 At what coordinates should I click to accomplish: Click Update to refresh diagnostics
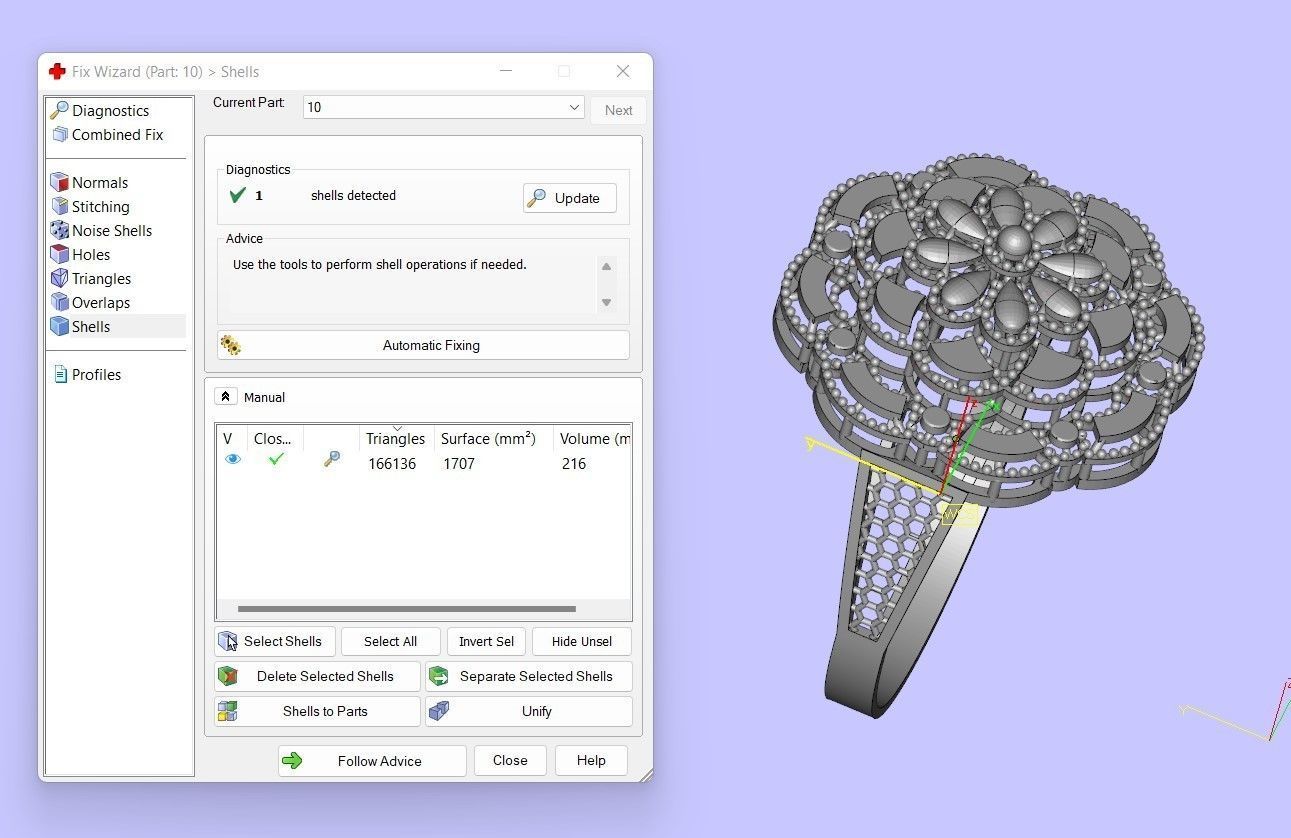[x=570, y=198]
